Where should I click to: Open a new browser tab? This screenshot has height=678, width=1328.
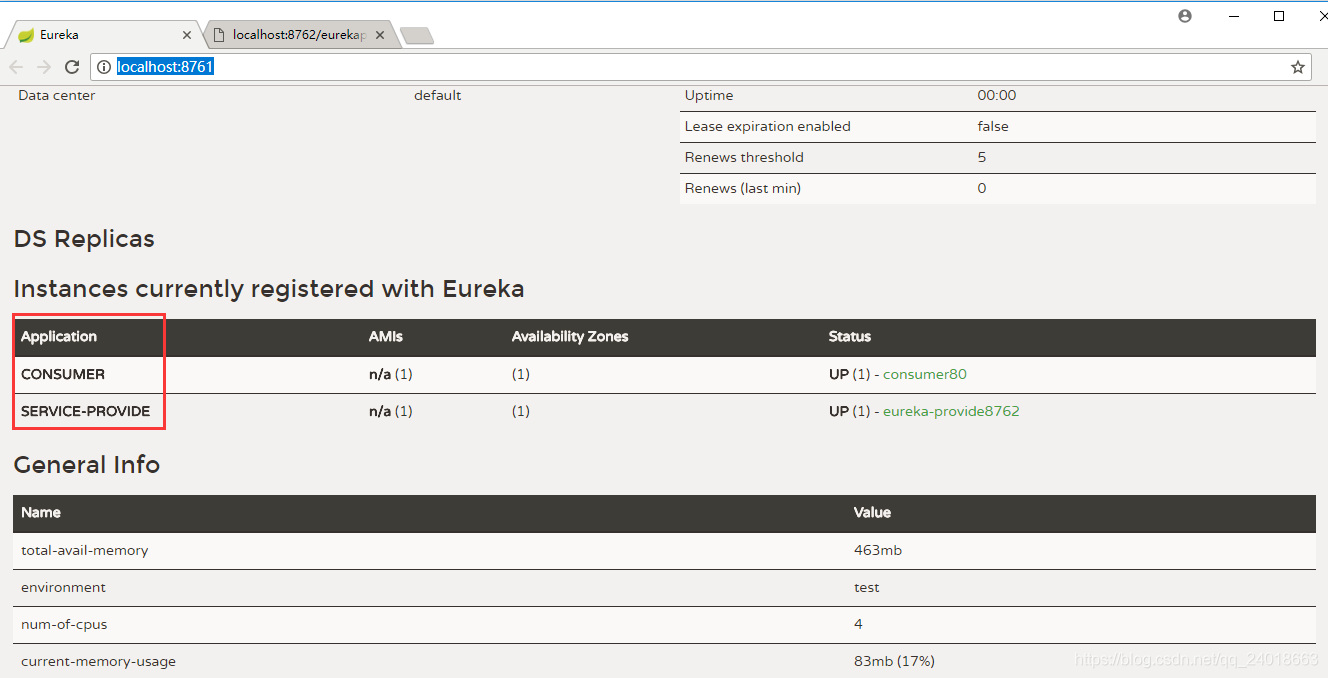pyautogui.click(x=416, y=36)
